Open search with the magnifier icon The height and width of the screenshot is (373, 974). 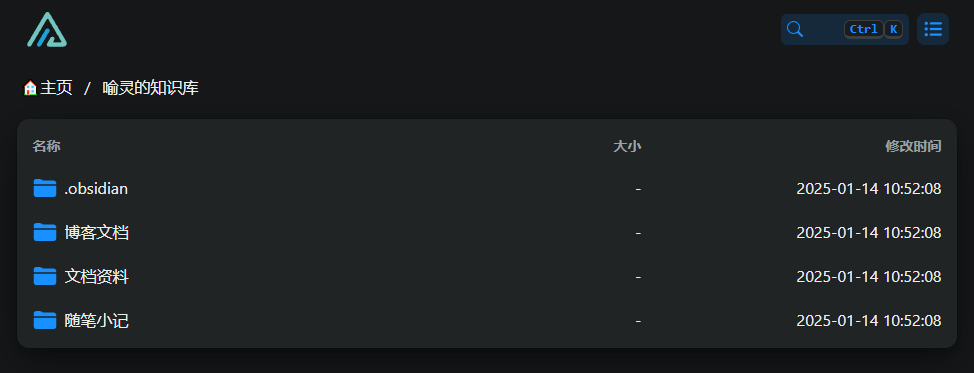(x=794, y=29)
